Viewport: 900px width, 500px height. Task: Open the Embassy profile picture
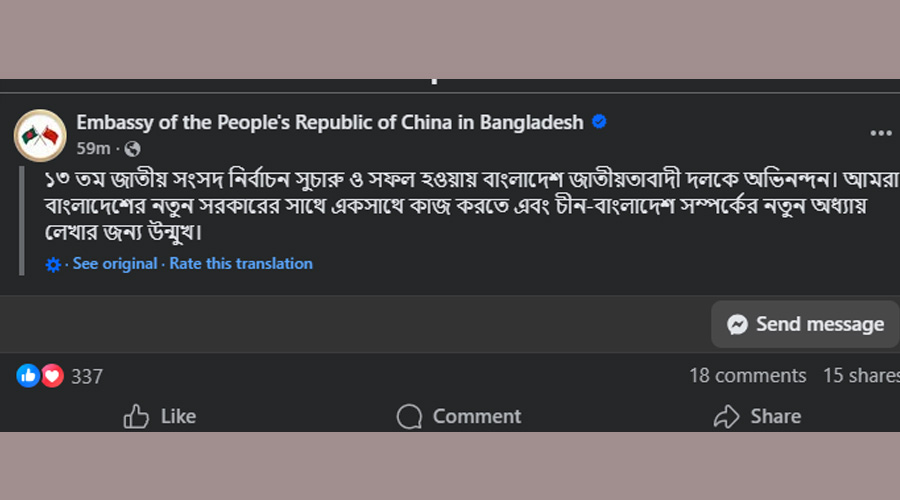coord(40,135)
